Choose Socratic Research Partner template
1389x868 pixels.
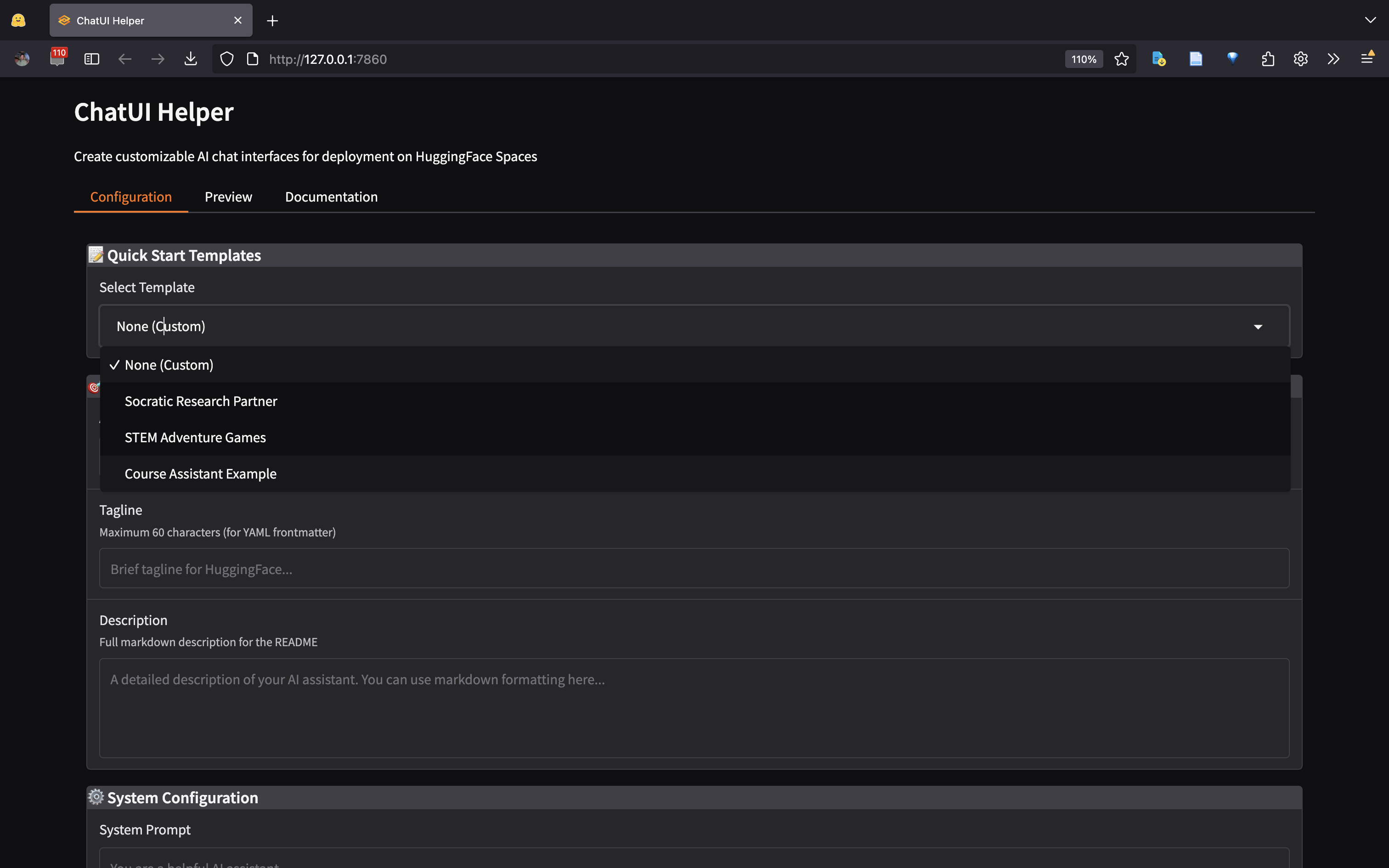point(201,401)
